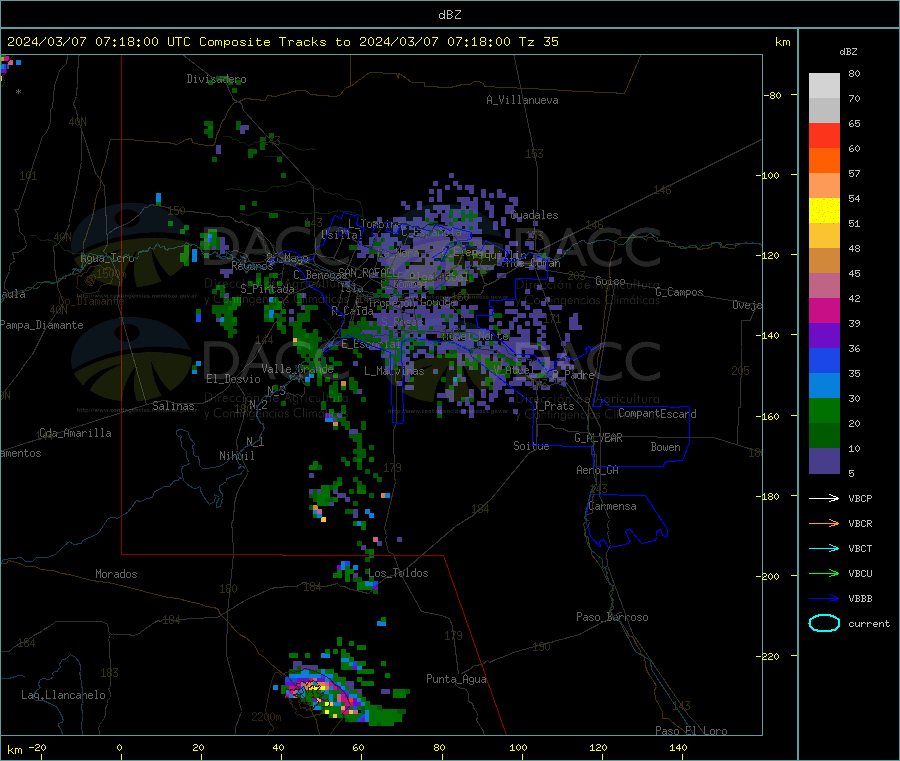Image resolution: width=900 pixels, height=761 pixels.
Task: Click the -200 km tick on right axis
Action: pyautogui.click(x=770, y=576)
